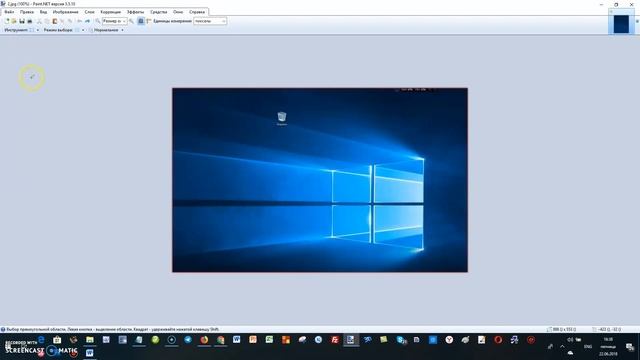The width and height of the screenshot is (640, 360).
Task: Open File Explorer from the taskbar
Action: coord(90,340)
